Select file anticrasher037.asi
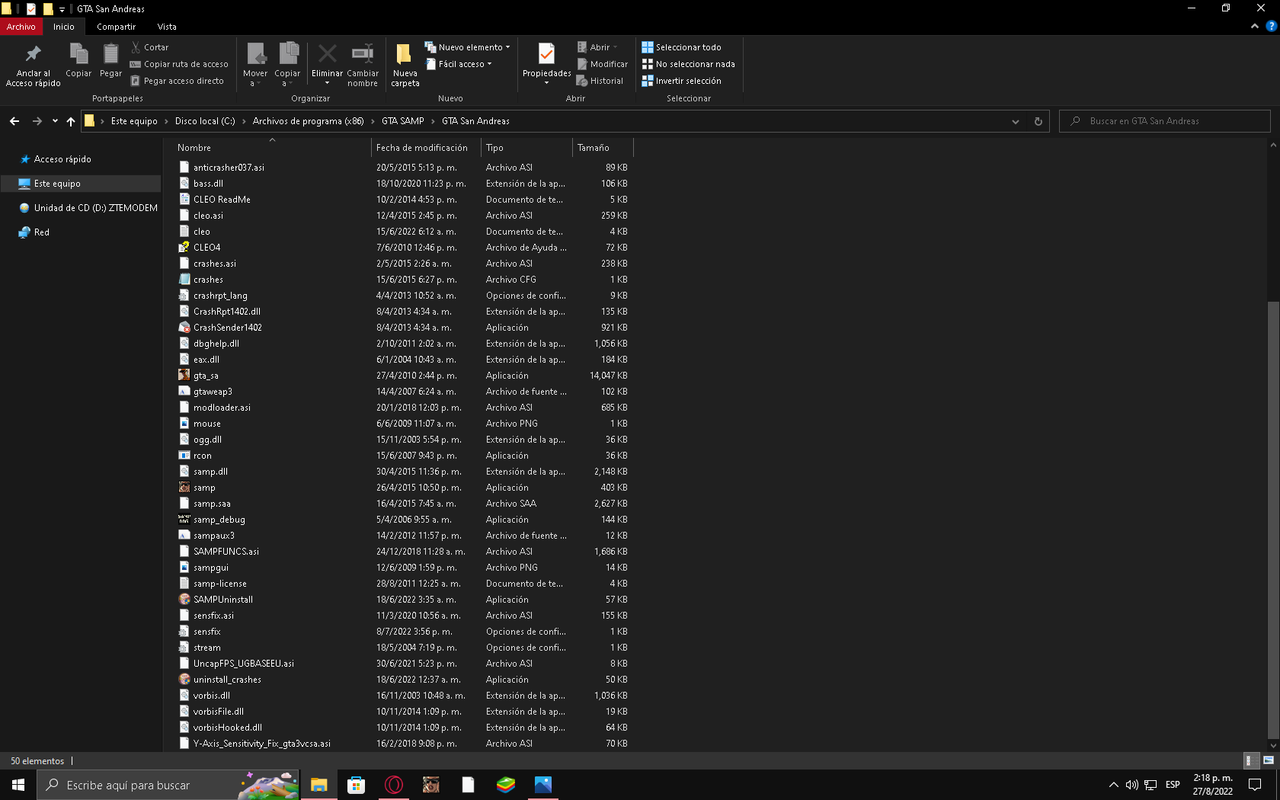 click(x=229, y=167)
